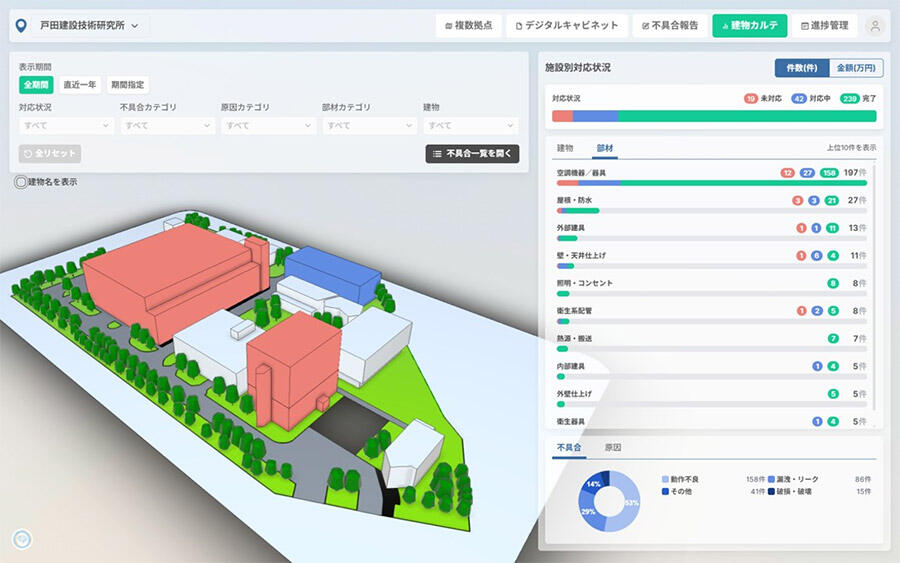Screen dimensions: 900x563
Task: Select the 空調機器／器具 row label
Action: click(x=581, y=173)
